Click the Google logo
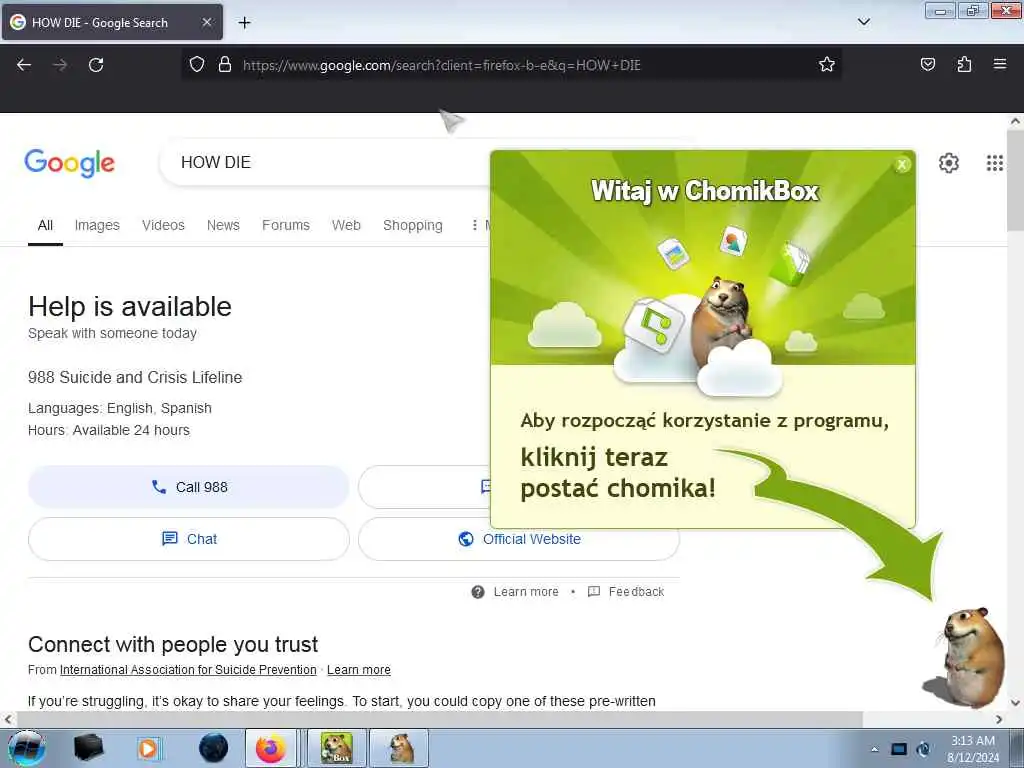This screenshot has width=1024, height=768. [x=69, y=163]
